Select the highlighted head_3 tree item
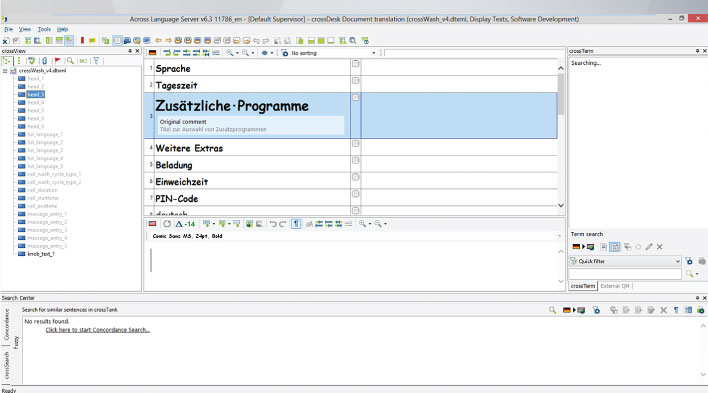708x393 pixels. coord(36,94)
